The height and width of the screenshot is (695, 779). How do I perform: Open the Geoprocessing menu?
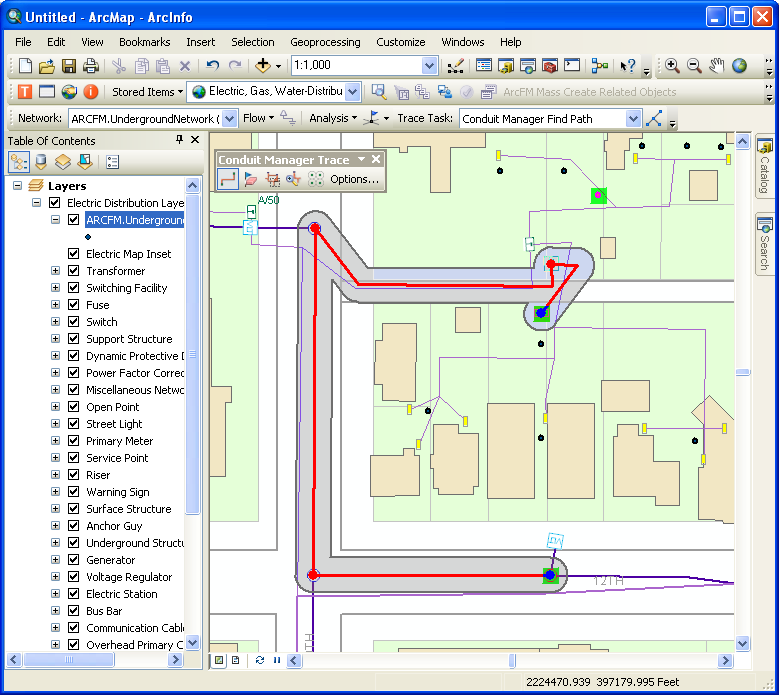(x=325, y=42)
